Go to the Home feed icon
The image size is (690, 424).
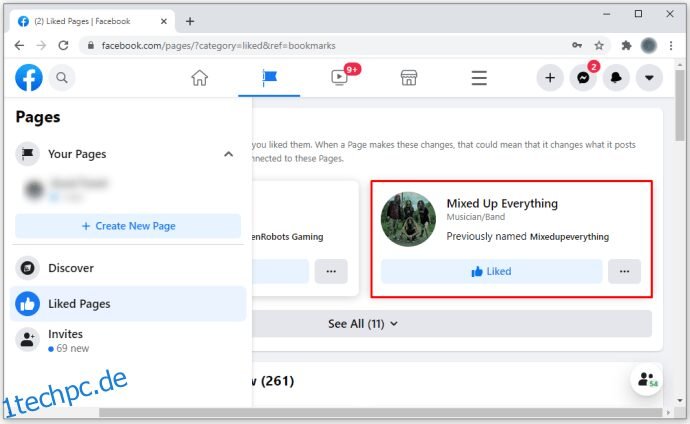[199, 78]
